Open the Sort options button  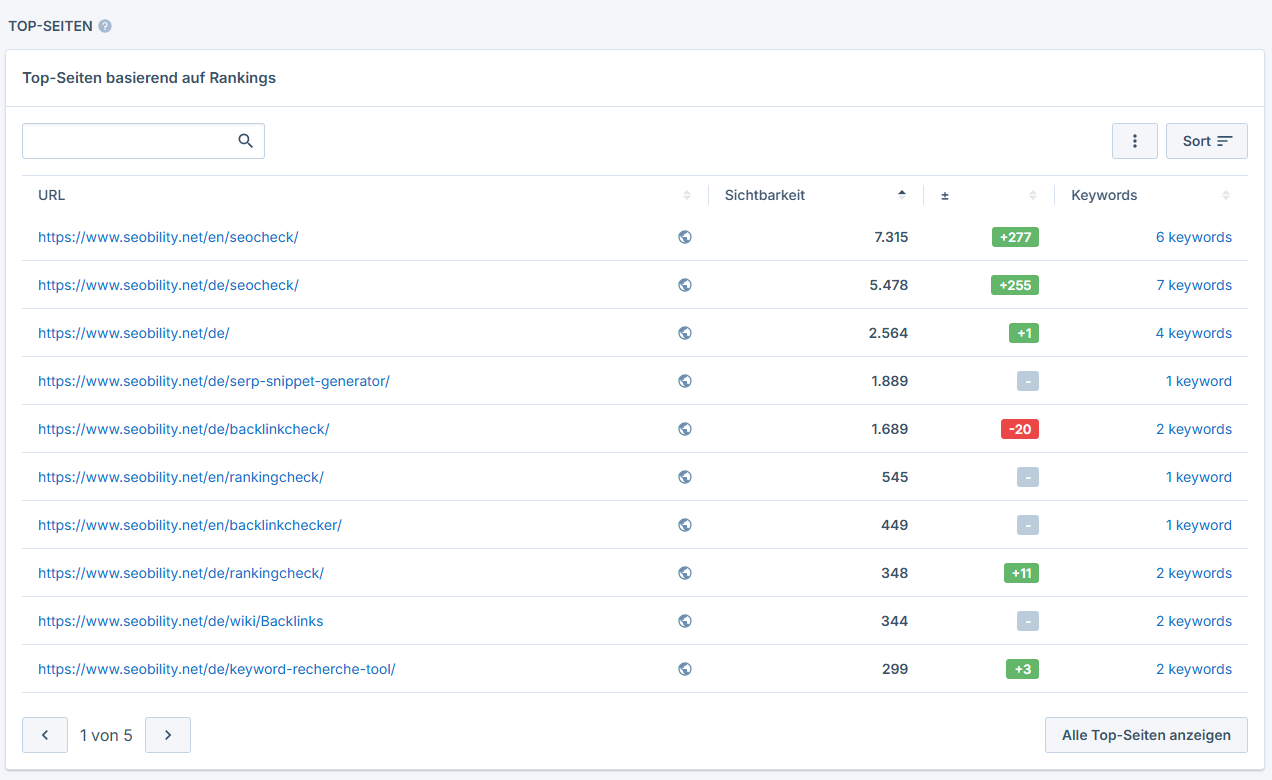coord(1207,141)
